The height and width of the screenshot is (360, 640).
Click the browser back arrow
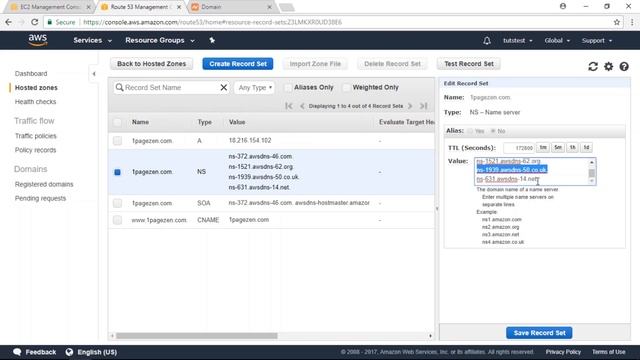point(9,22)
